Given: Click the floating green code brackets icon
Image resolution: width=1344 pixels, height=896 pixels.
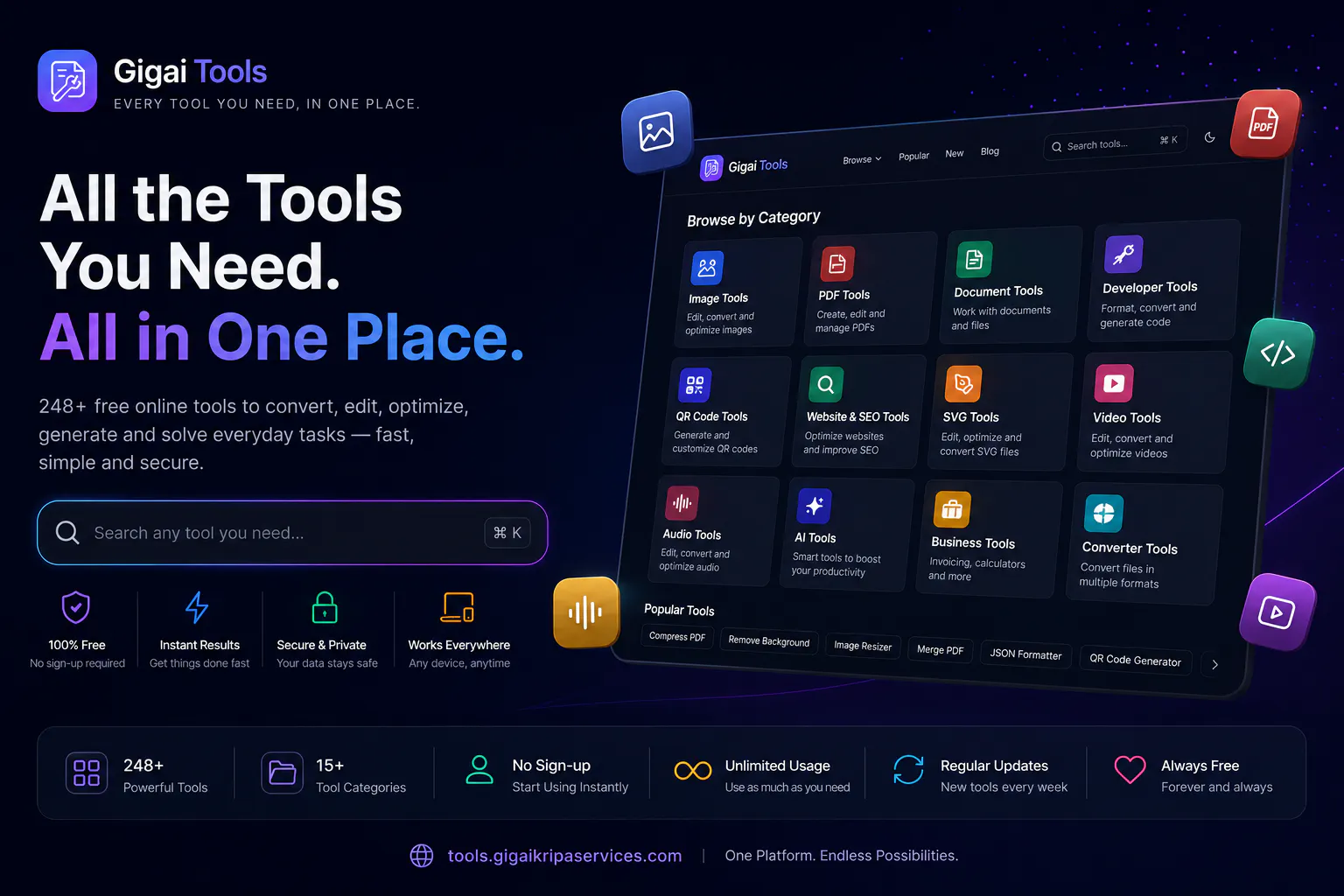Looking at the screenshot, I should click(x=1278, y=353).
